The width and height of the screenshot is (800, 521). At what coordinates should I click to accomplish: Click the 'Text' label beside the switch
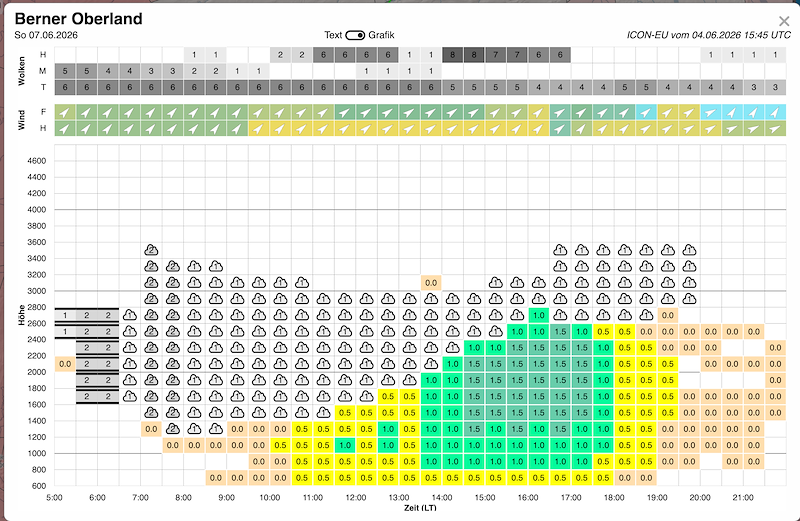(333, 35)
